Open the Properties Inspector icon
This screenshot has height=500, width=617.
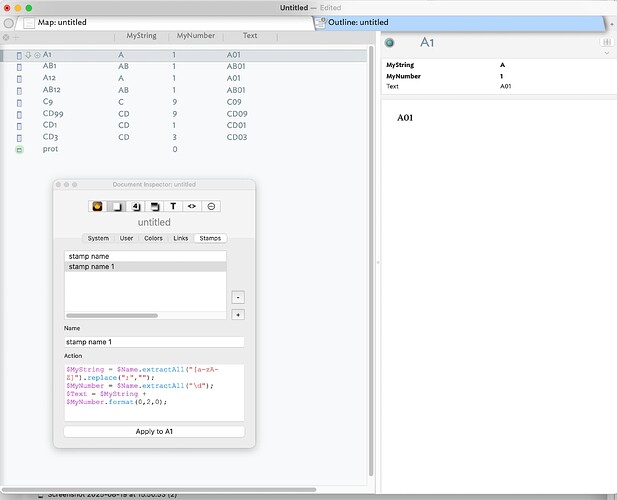point(136,206)
